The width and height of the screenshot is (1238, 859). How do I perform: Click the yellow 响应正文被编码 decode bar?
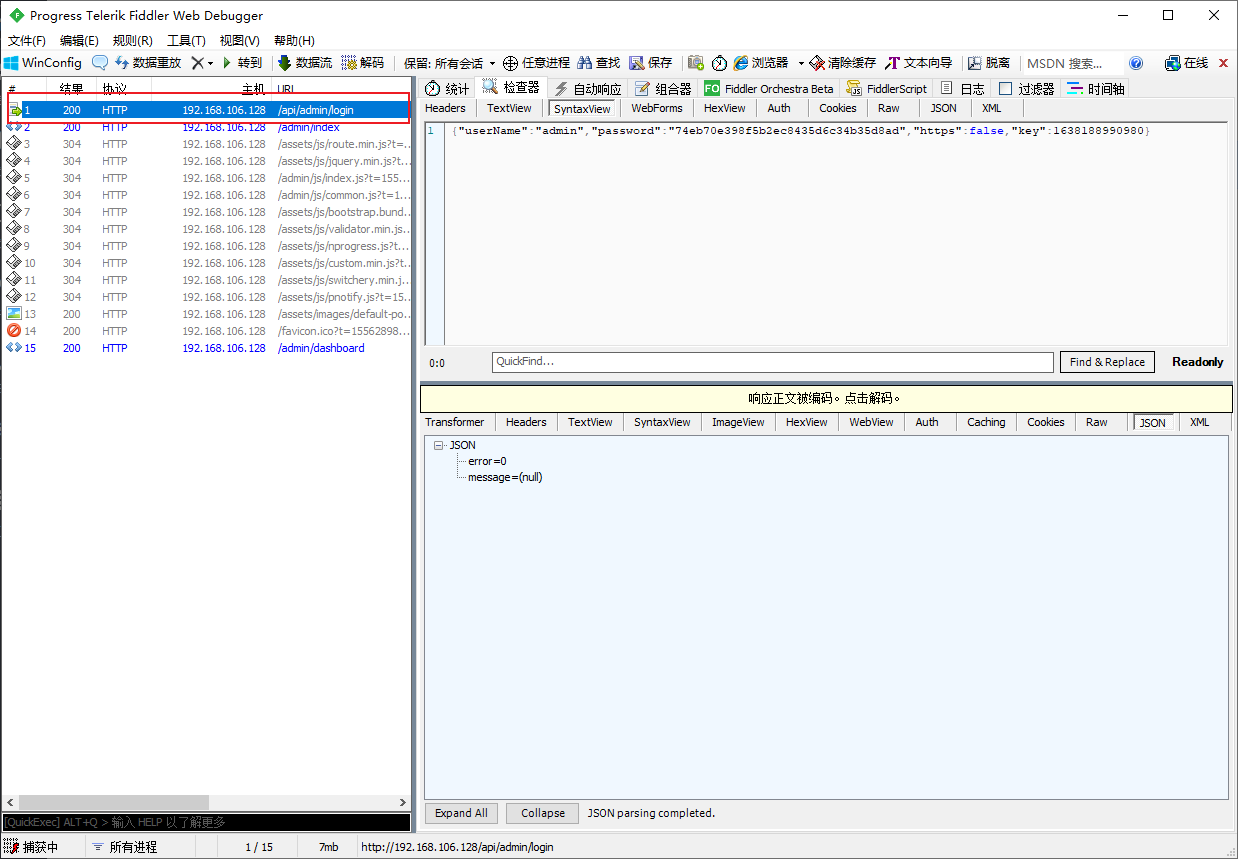(x=824, y=398)
